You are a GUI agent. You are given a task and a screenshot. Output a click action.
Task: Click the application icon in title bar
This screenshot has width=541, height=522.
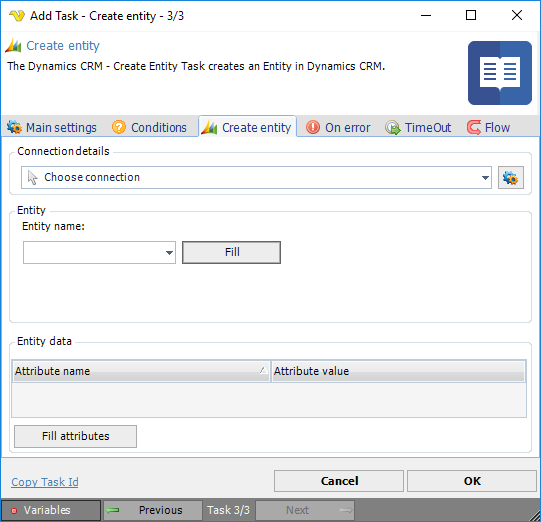pyautogui.click(x=17, y=16)
